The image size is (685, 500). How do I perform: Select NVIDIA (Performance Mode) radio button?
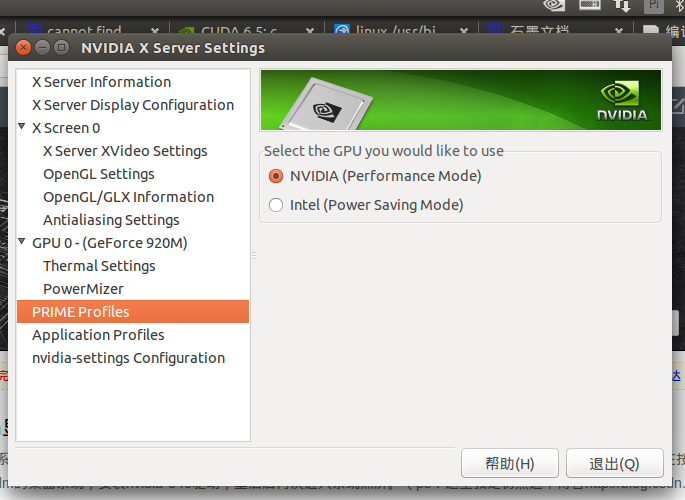276,176
